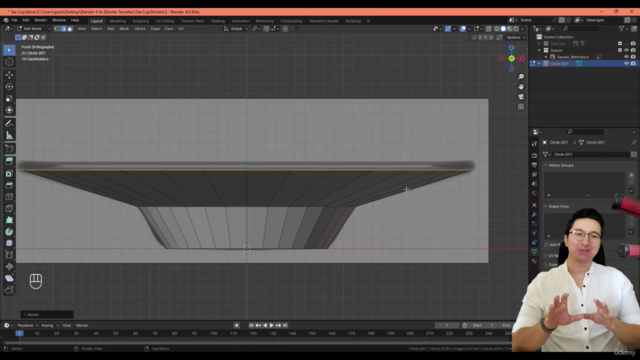Play the animation in timeline

(x=271, y=326)
